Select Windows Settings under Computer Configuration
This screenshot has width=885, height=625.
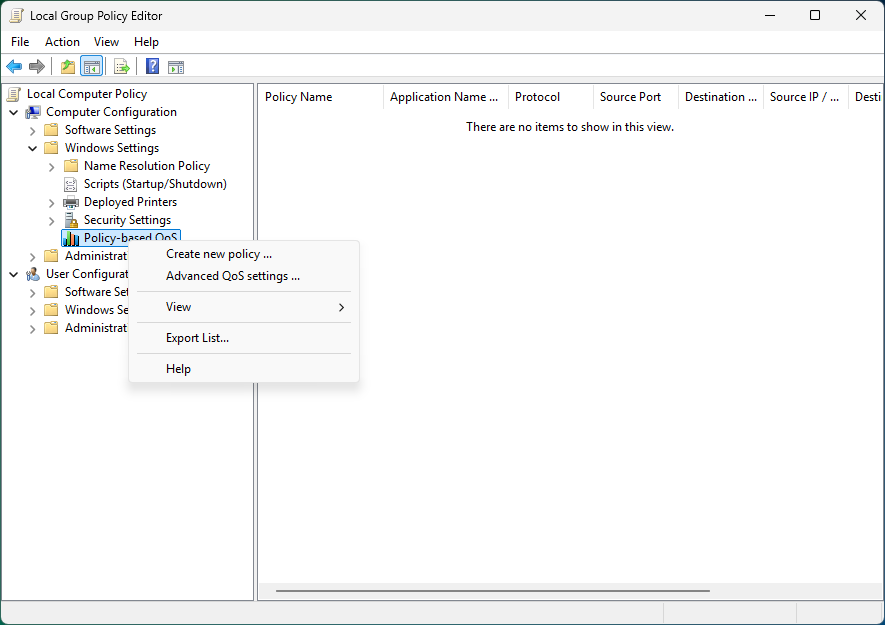[112, 148]
